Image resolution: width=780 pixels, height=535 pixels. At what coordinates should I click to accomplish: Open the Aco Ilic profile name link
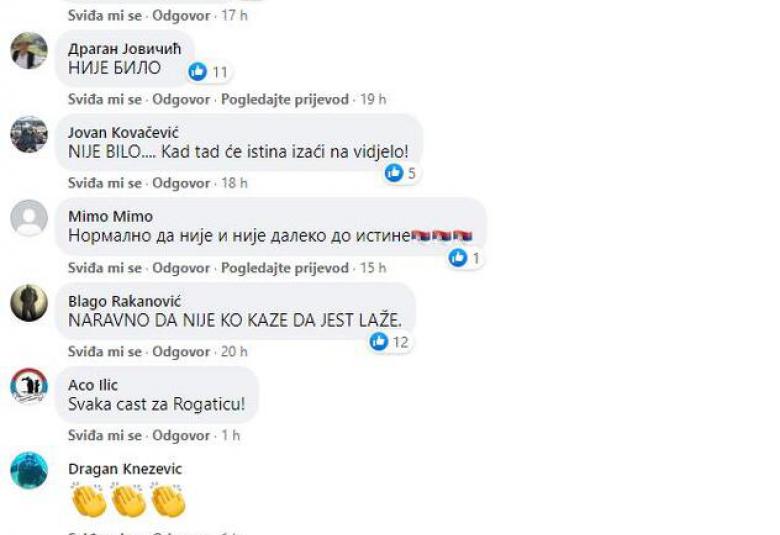[x=93, y=385]
